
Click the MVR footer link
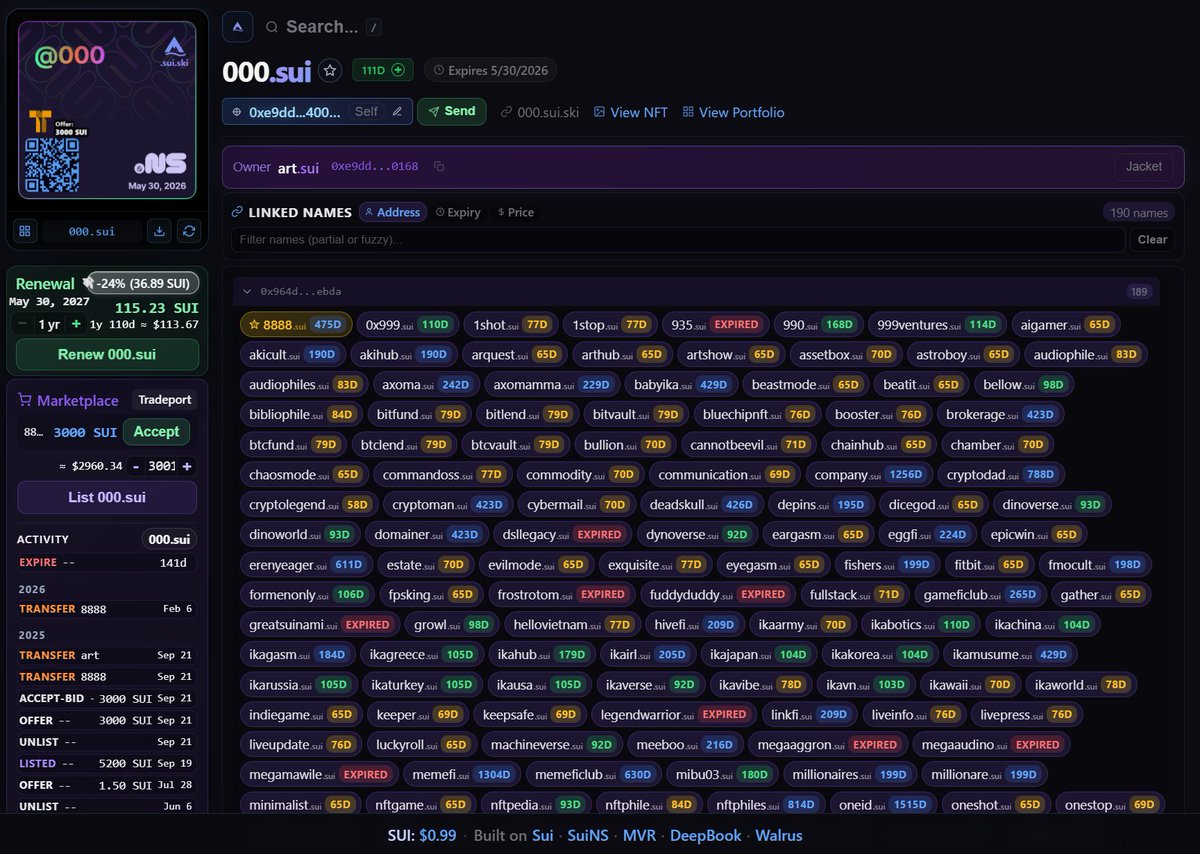point(640,835)
